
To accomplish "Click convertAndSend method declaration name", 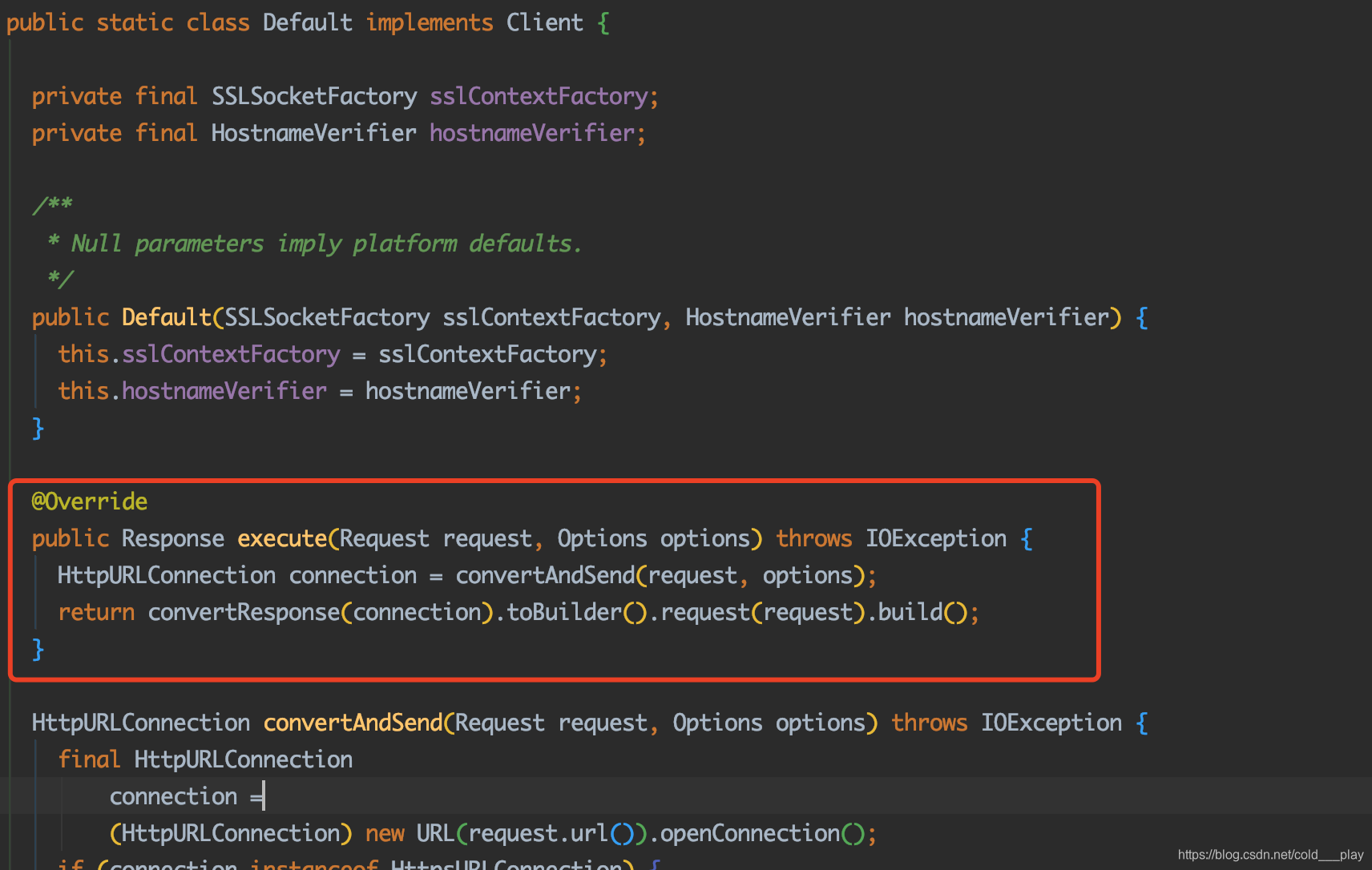I will click(353, 723).
